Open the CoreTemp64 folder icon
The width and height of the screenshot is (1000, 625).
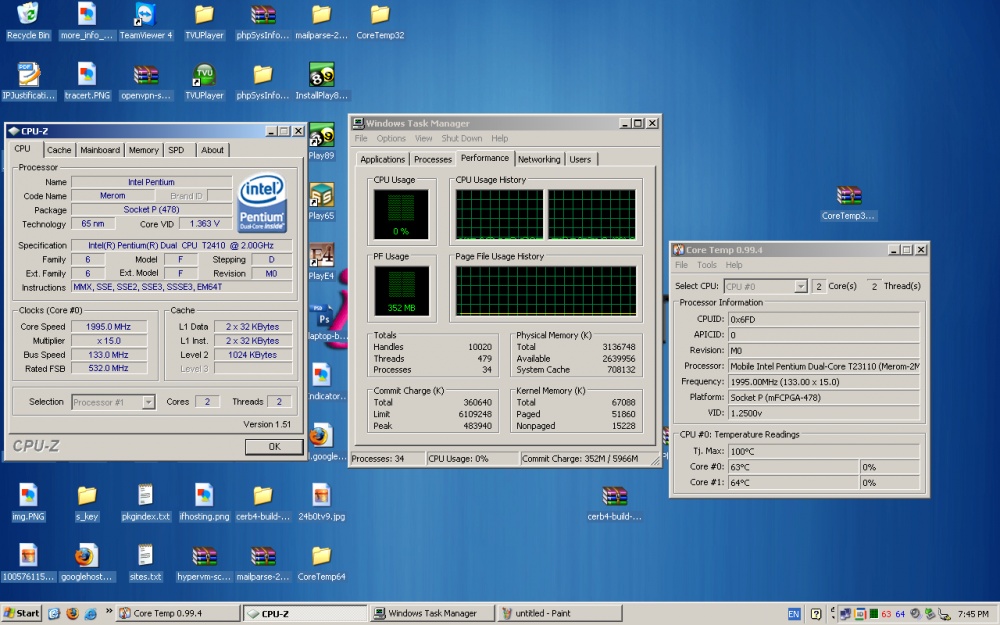pos(321,556)
